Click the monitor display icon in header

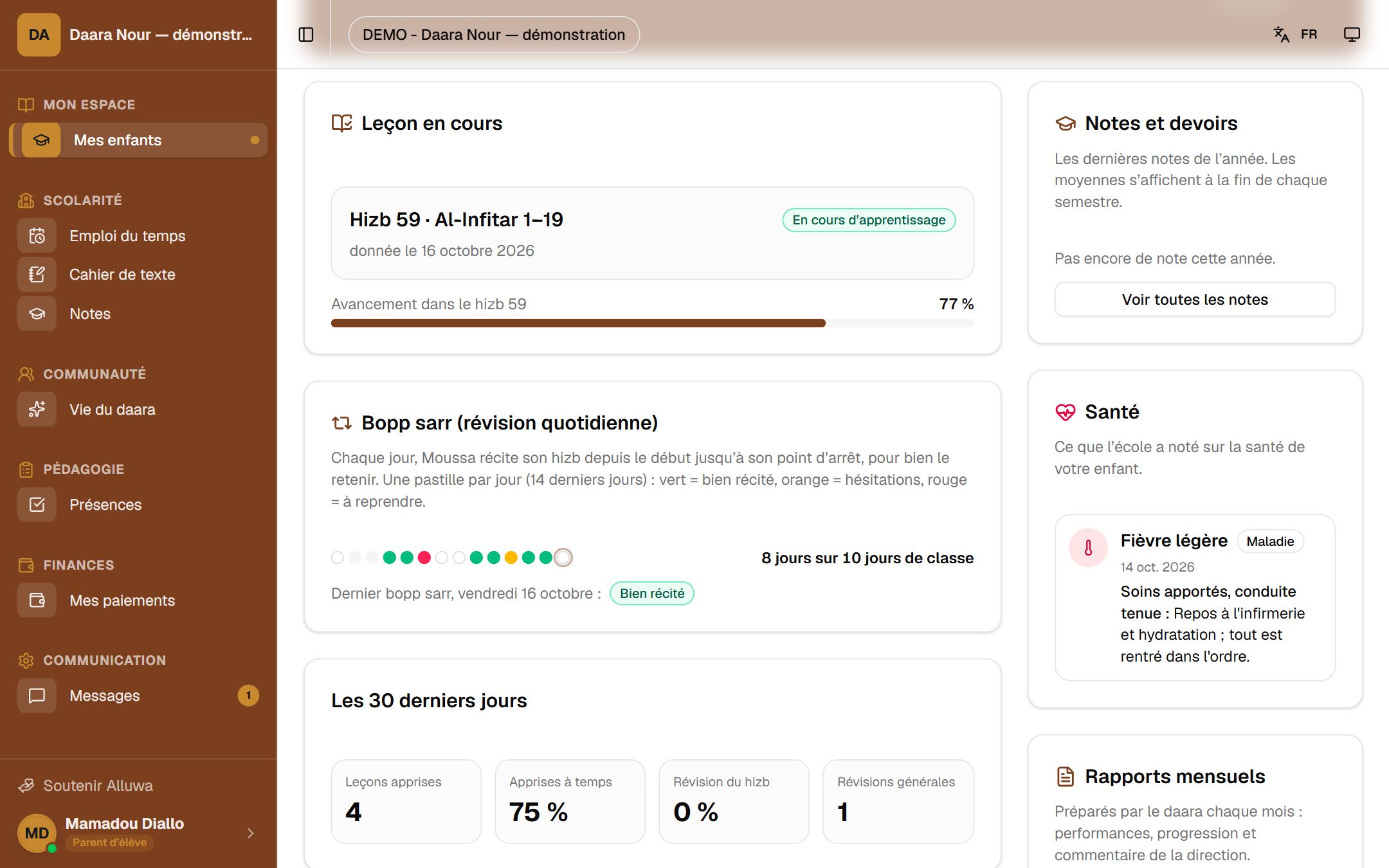tap(1352, 35)
